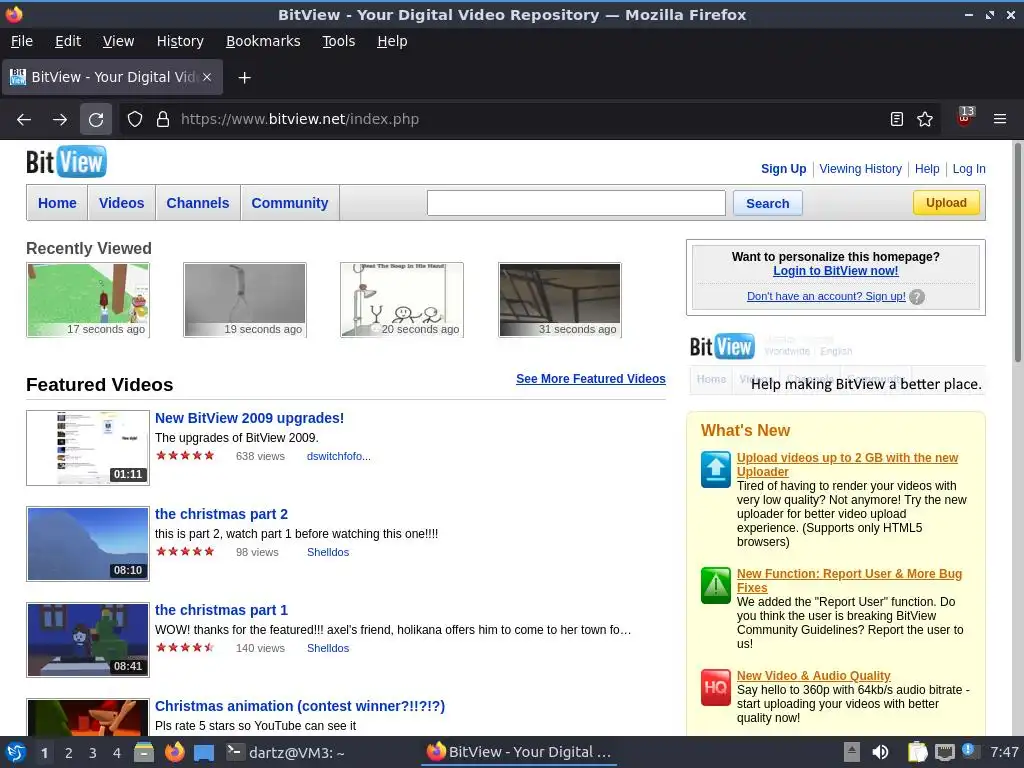The height and width of the screenshot is (768, 1024).
Task: Click the blue upload arrow icon
Action: click(716, 469)
